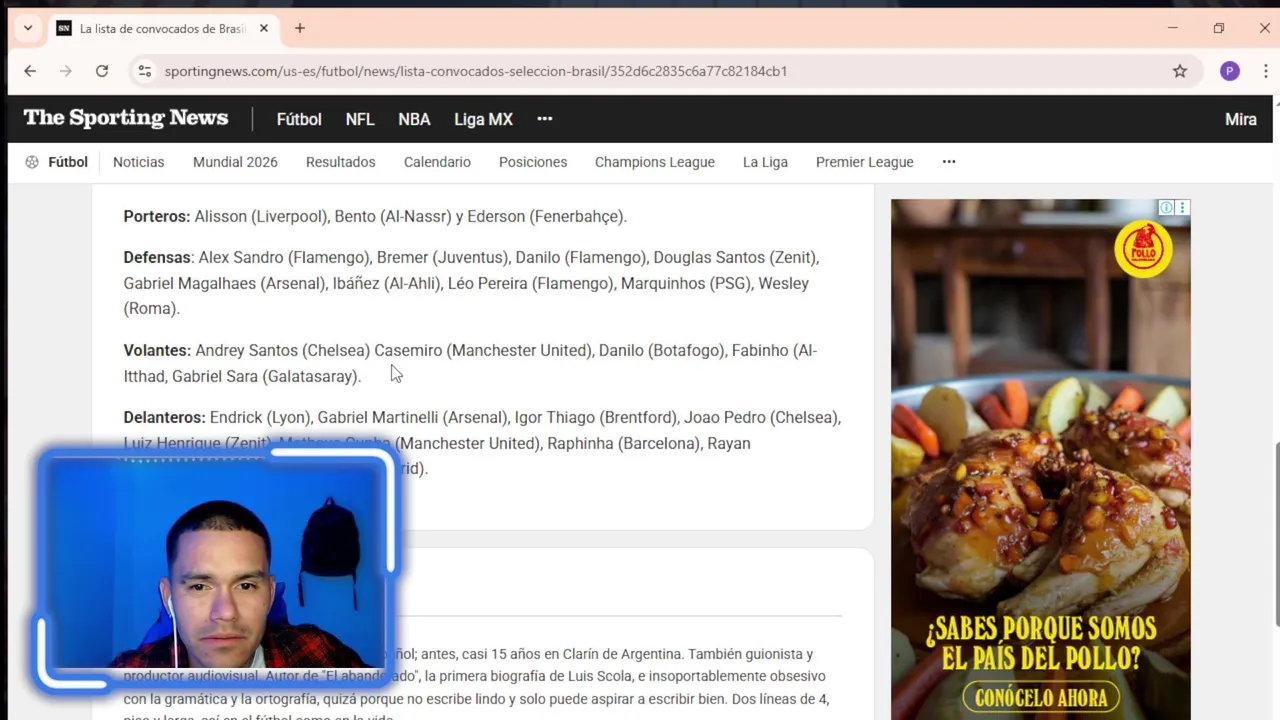Open Chrome three-dot menu
The width and height of the screenshot is (1280, 720).
click(x=1265, y=71)
